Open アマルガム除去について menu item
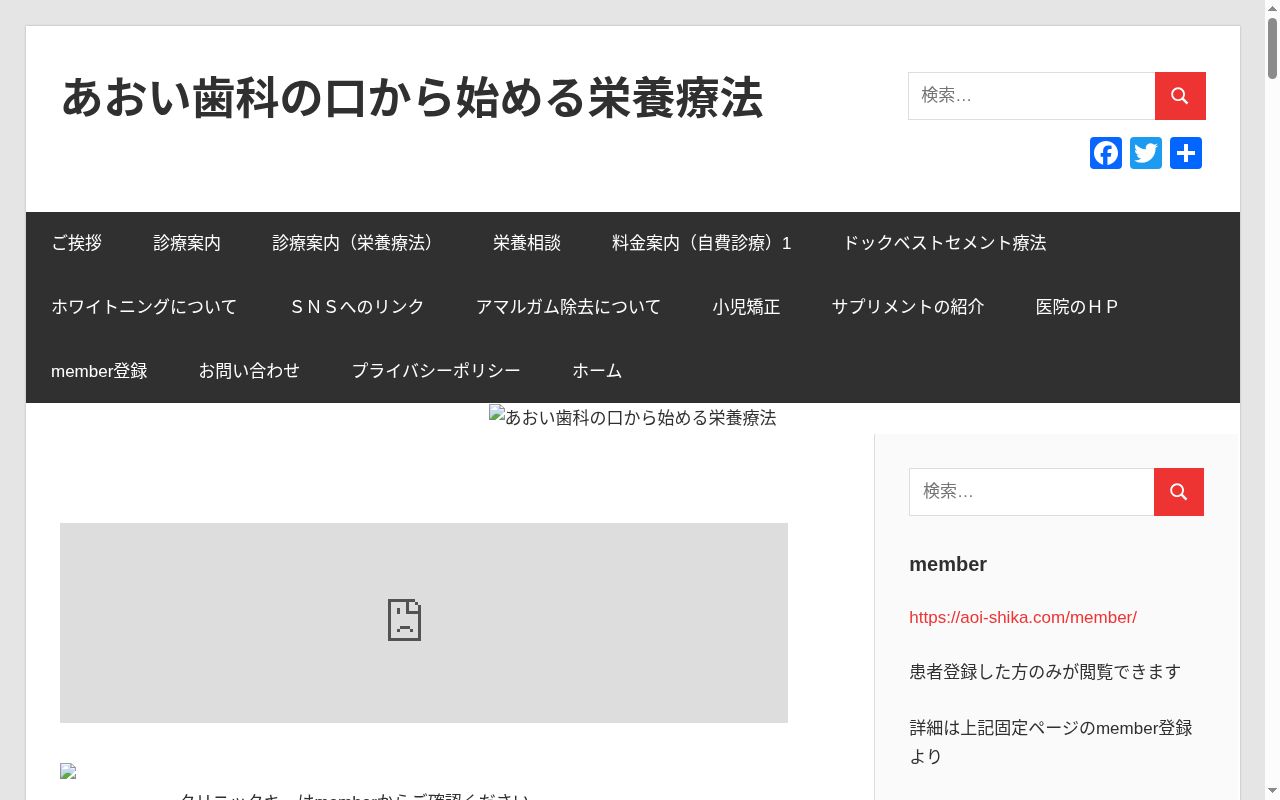 tap(569, 307)
